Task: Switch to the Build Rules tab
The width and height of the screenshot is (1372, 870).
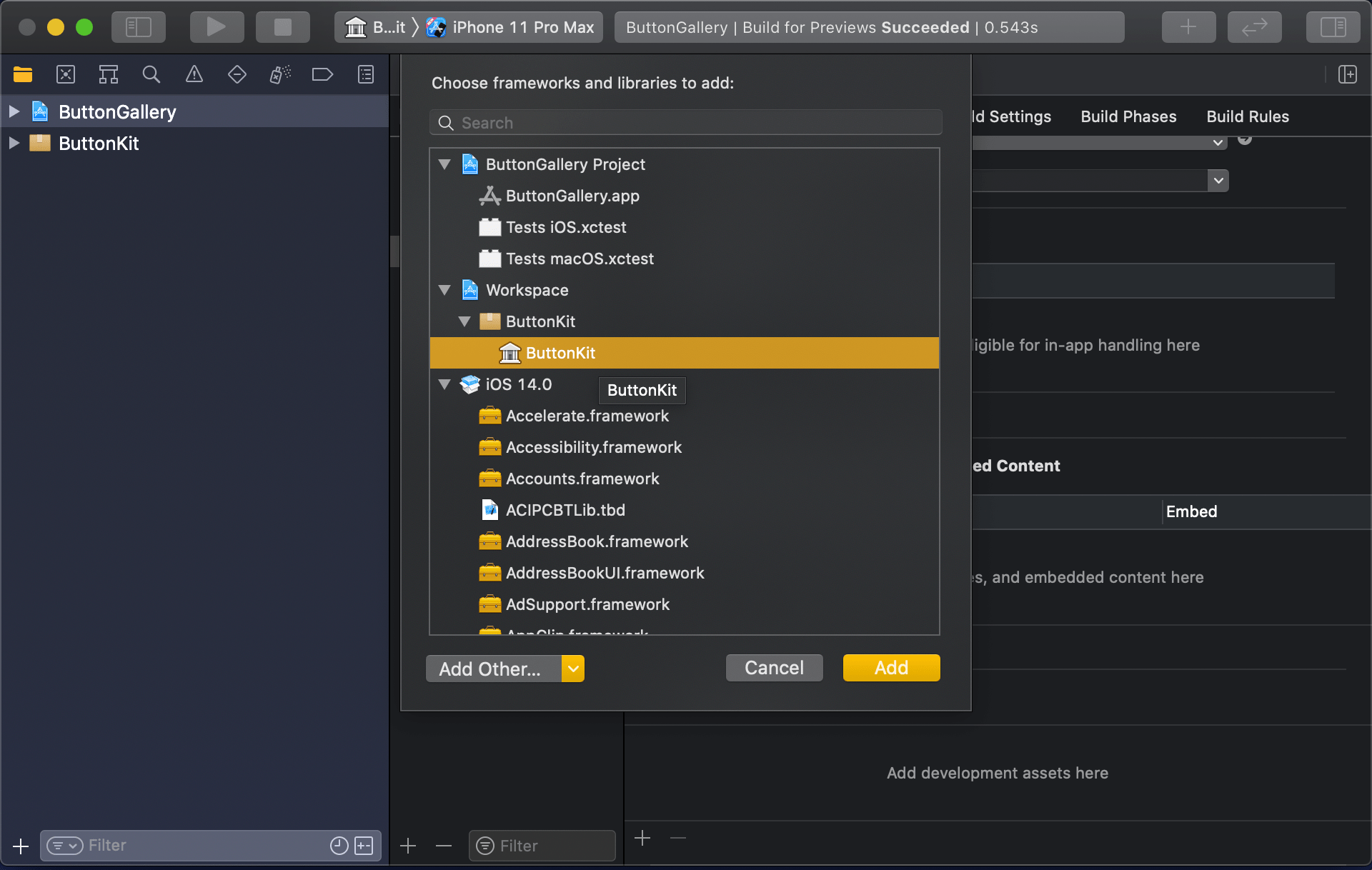Action: 1248,116
